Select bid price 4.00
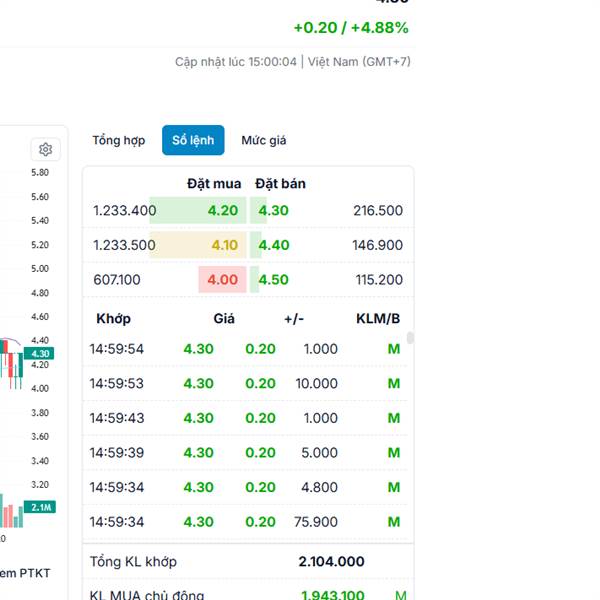This screenshot has height=600, width=600. coord(222,279)
